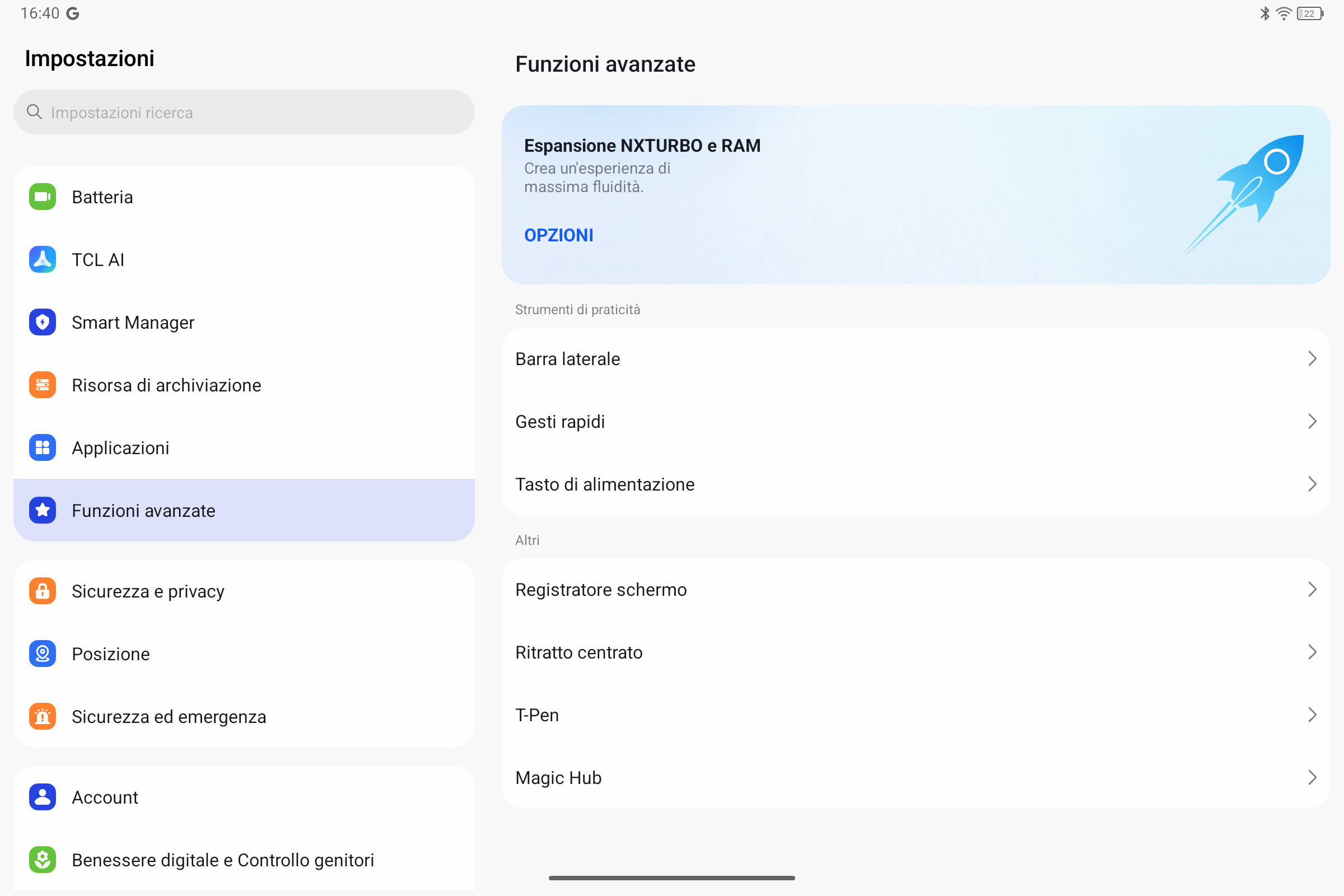Open Sicurezza ed emergenza
Viewport: 1344px width, 896px height.
244,717
